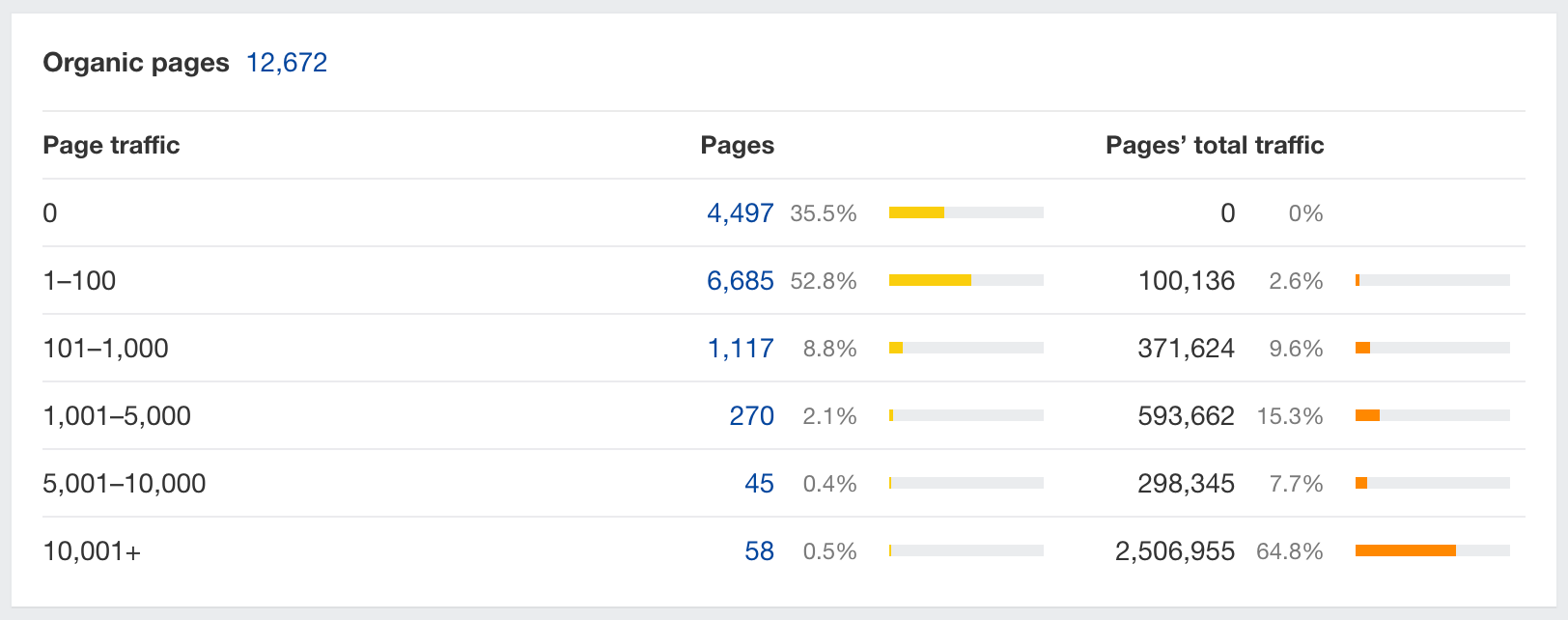Click the yellow bar in the 101–1,000 row
The width and height of the screenshot is (1568, 620).
896,348
